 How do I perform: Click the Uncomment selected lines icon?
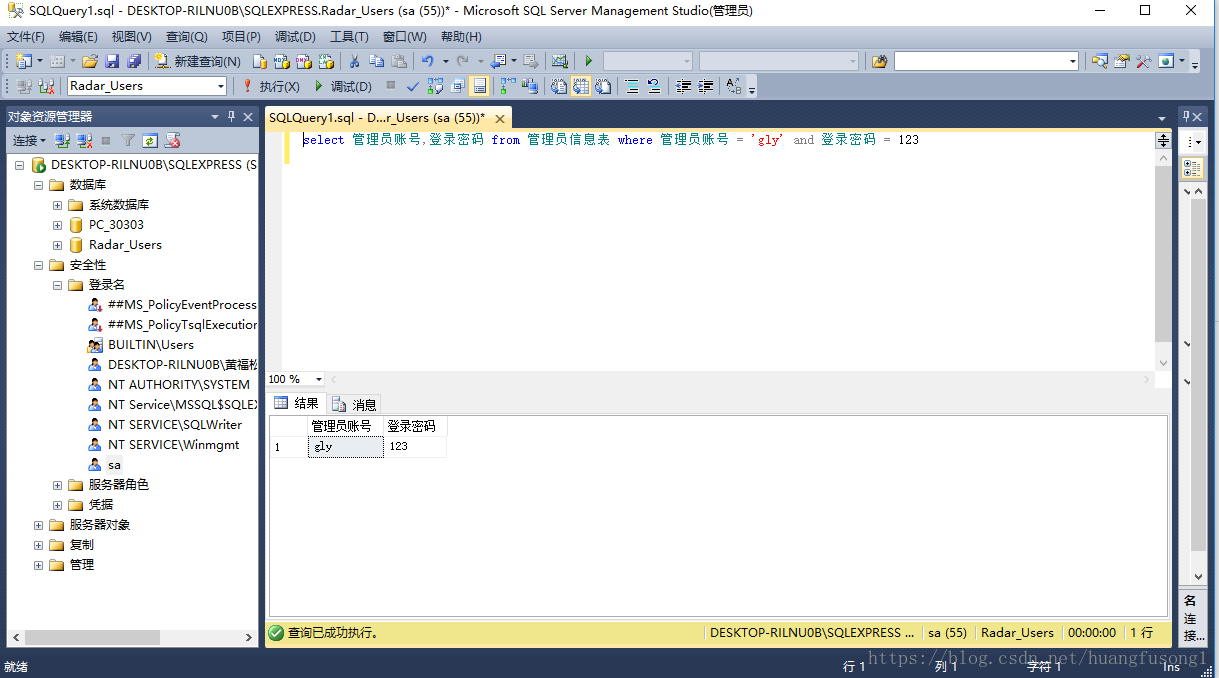[x=654, y=86]
